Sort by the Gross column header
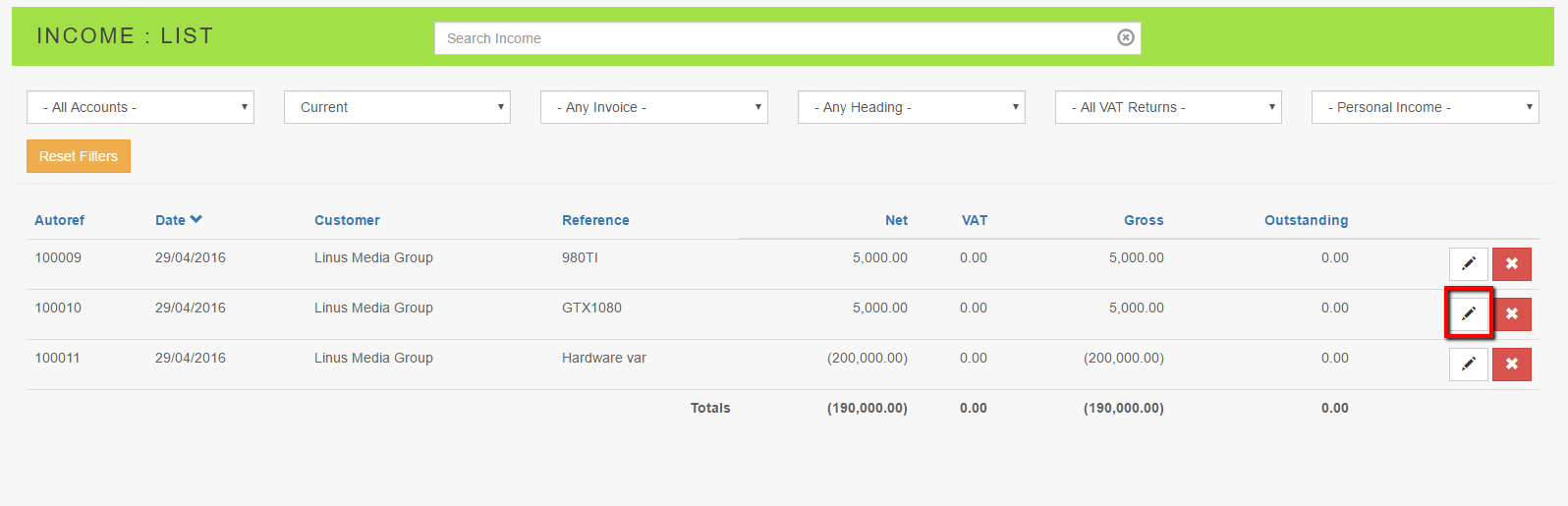The width and height of the screenshot is (1568, 506). tap(1144, 220)
